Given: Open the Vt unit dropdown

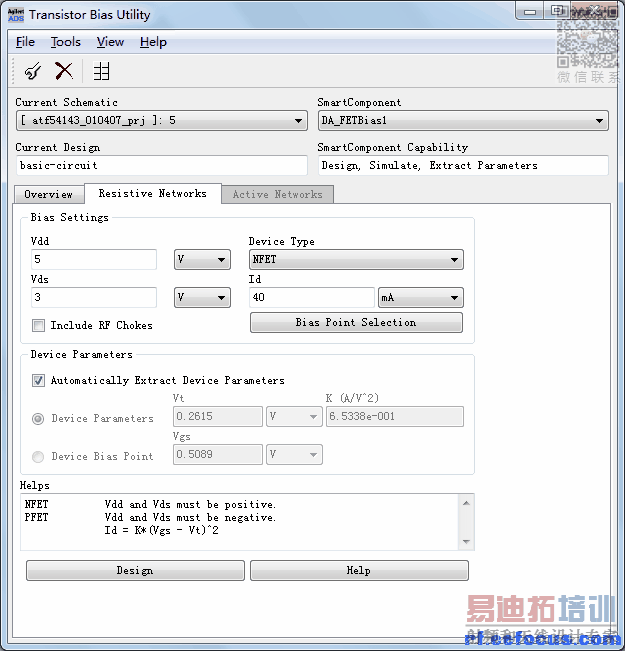Looking at the screenshot, I should click(x=294, y=416).
